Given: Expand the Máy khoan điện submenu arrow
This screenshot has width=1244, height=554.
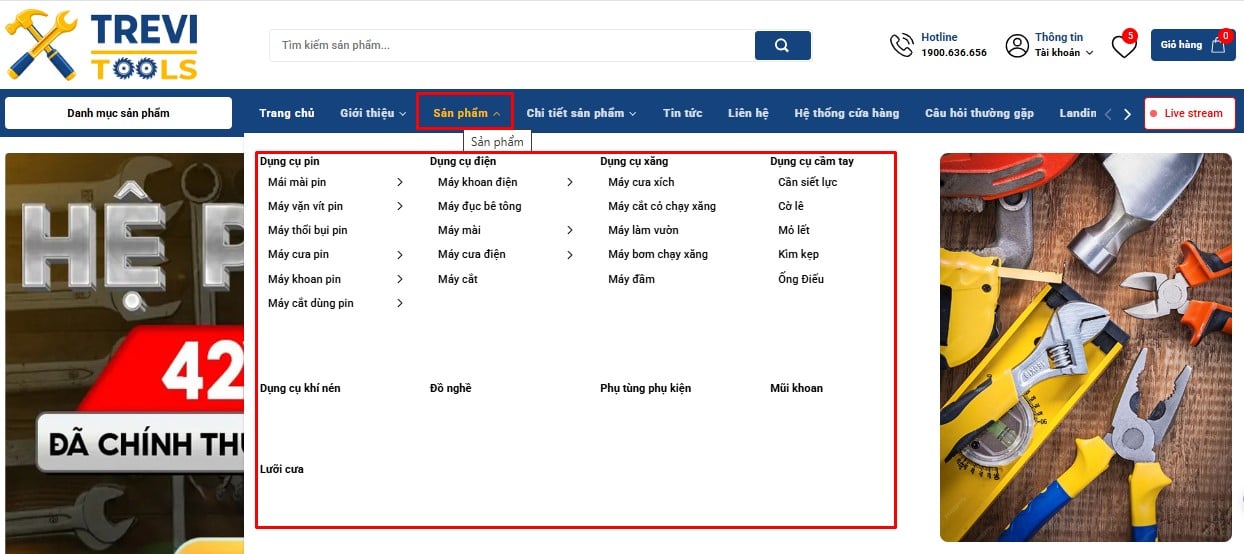Looking at the screenshot, I should coord(570,182).
